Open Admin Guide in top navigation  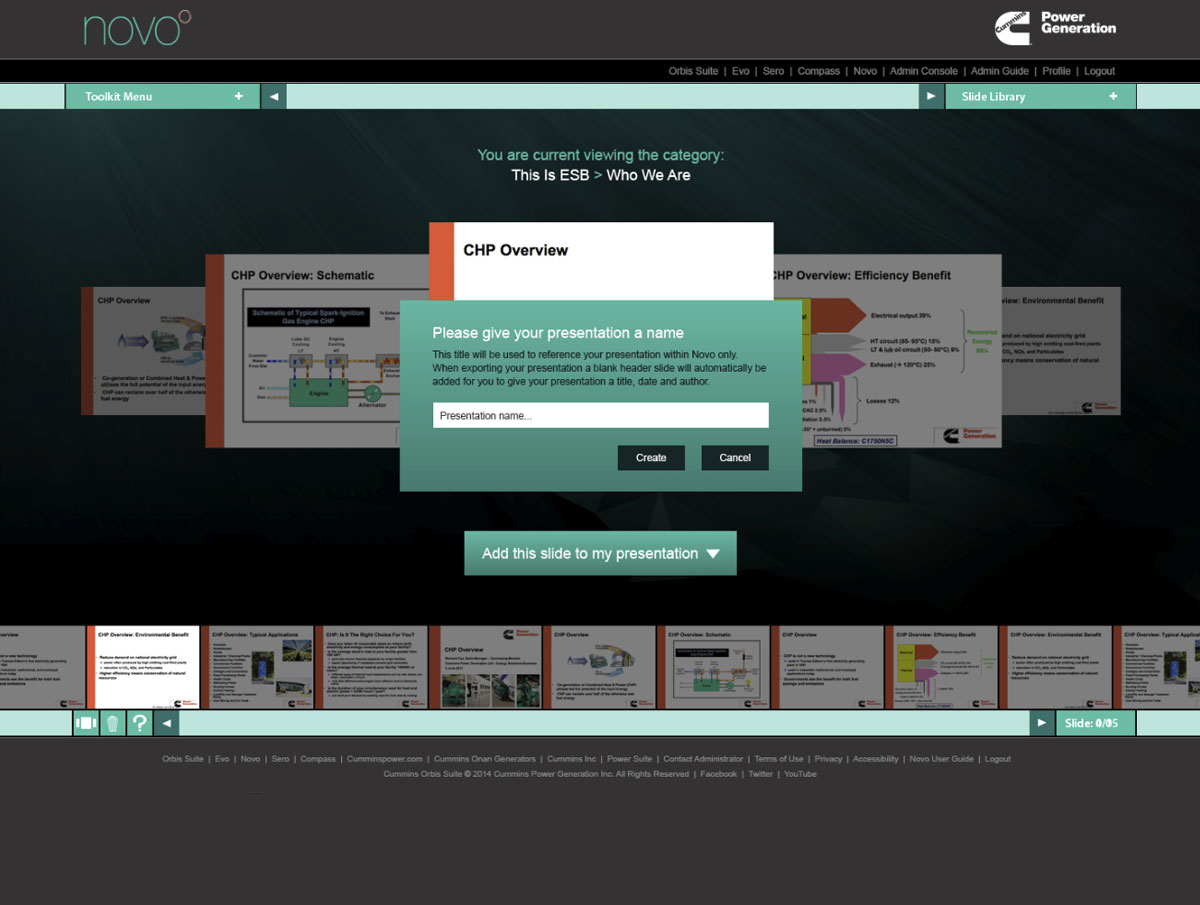(1000, 71)
